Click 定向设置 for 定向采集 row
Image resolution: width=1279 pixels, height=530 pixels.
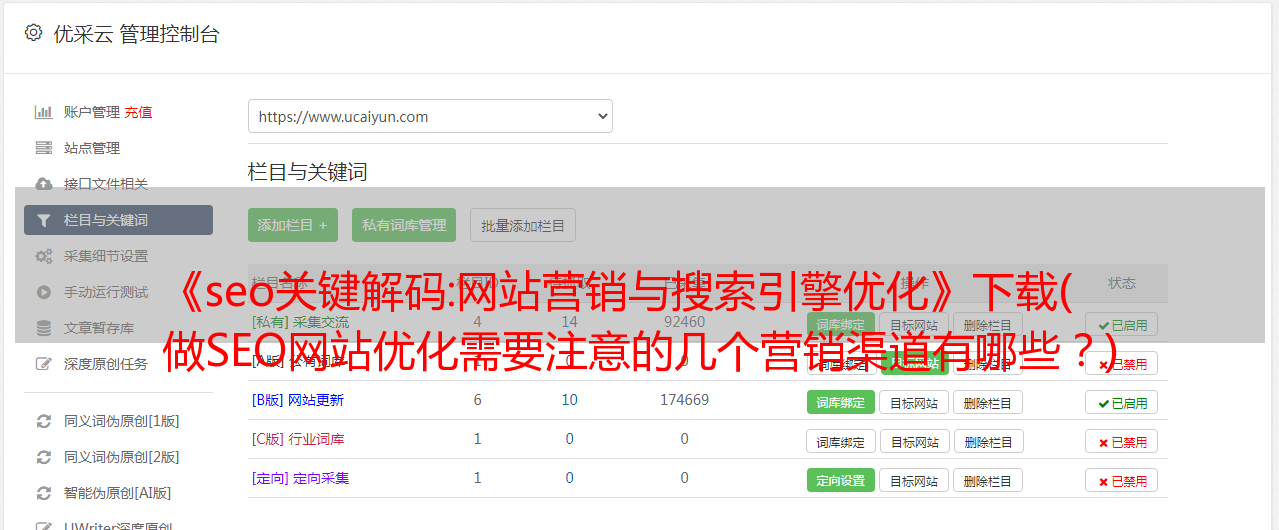[x=841, y=480]
